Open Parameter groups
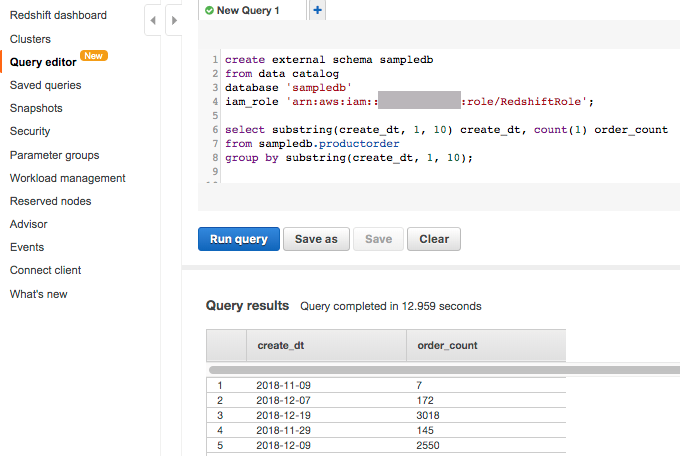The width and height of the screenshot is (680, 456). [55, 155]
